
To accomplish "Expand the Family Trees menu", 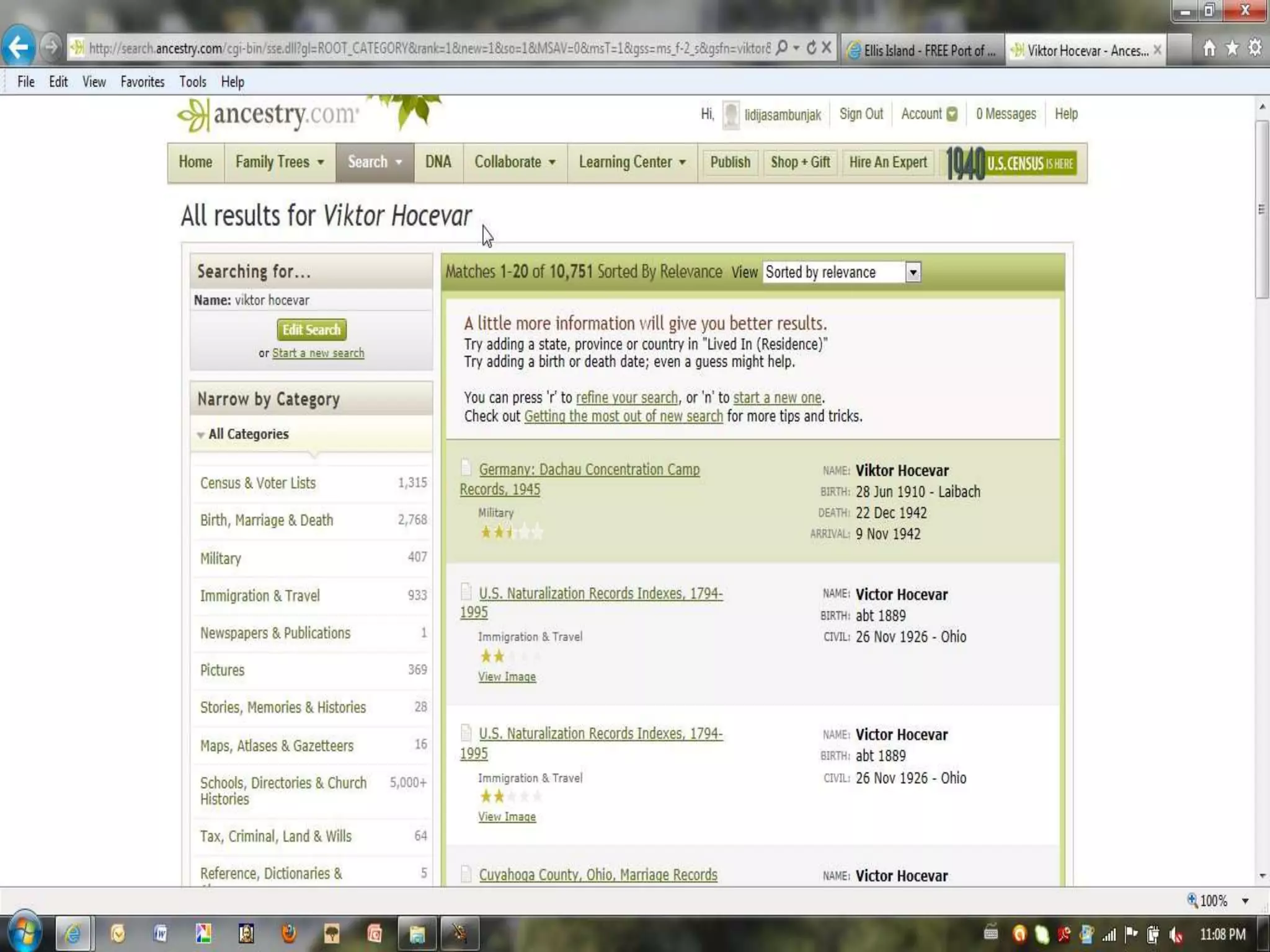I will pyautogui.click(x=279, y=162).
